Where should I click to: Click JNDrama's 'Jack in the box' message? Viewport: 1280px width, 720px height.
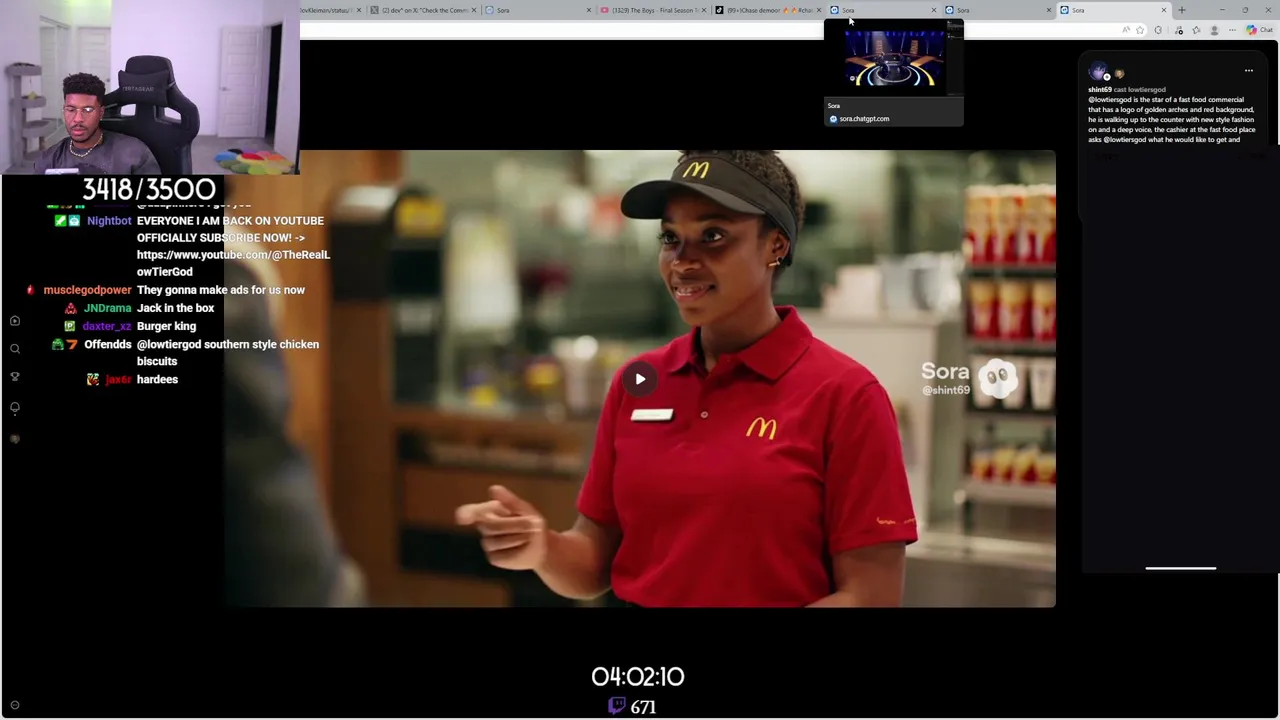point(176,308)
